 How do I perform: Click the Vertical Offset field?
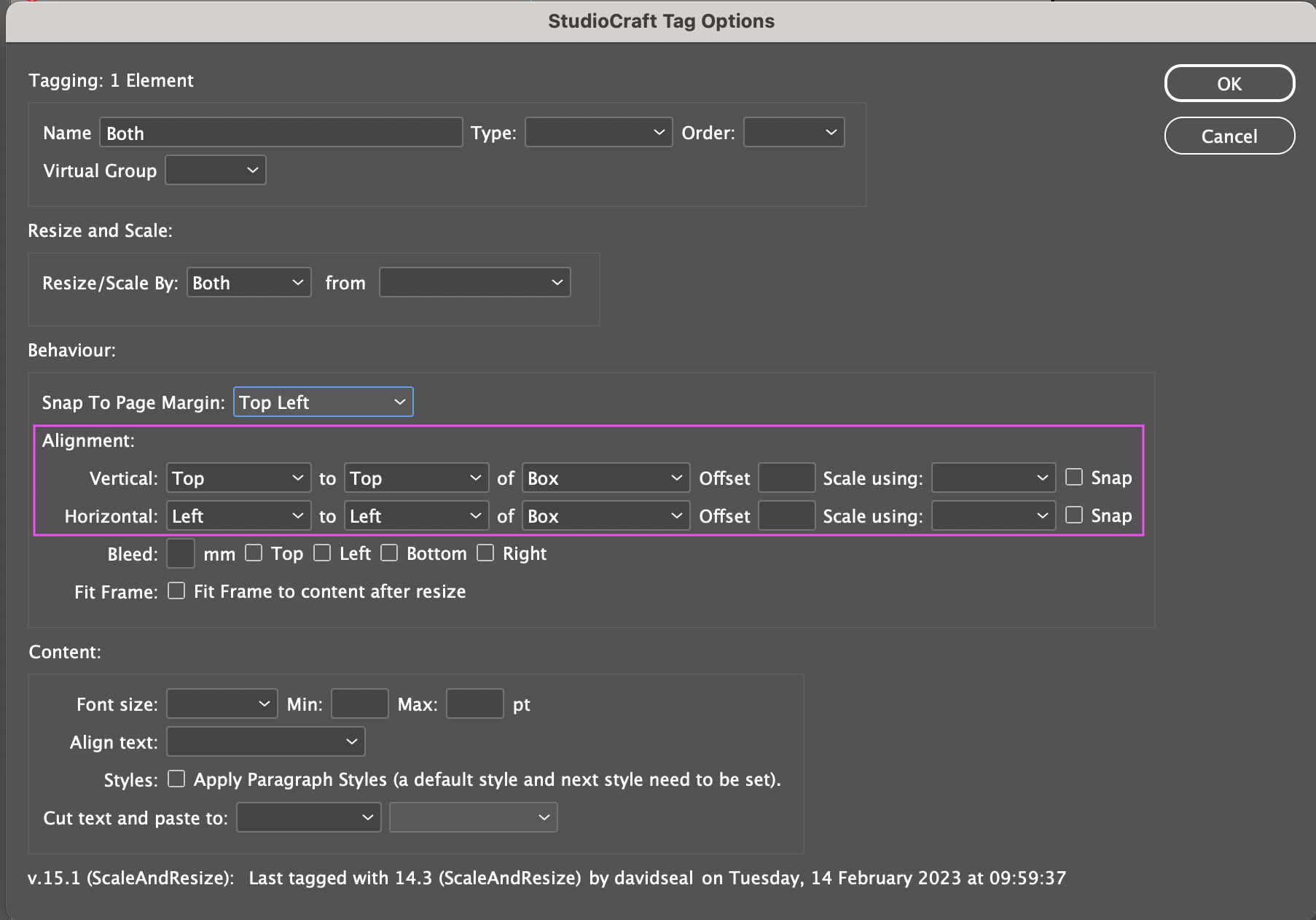pyautogui.click(x=787, y=478)
